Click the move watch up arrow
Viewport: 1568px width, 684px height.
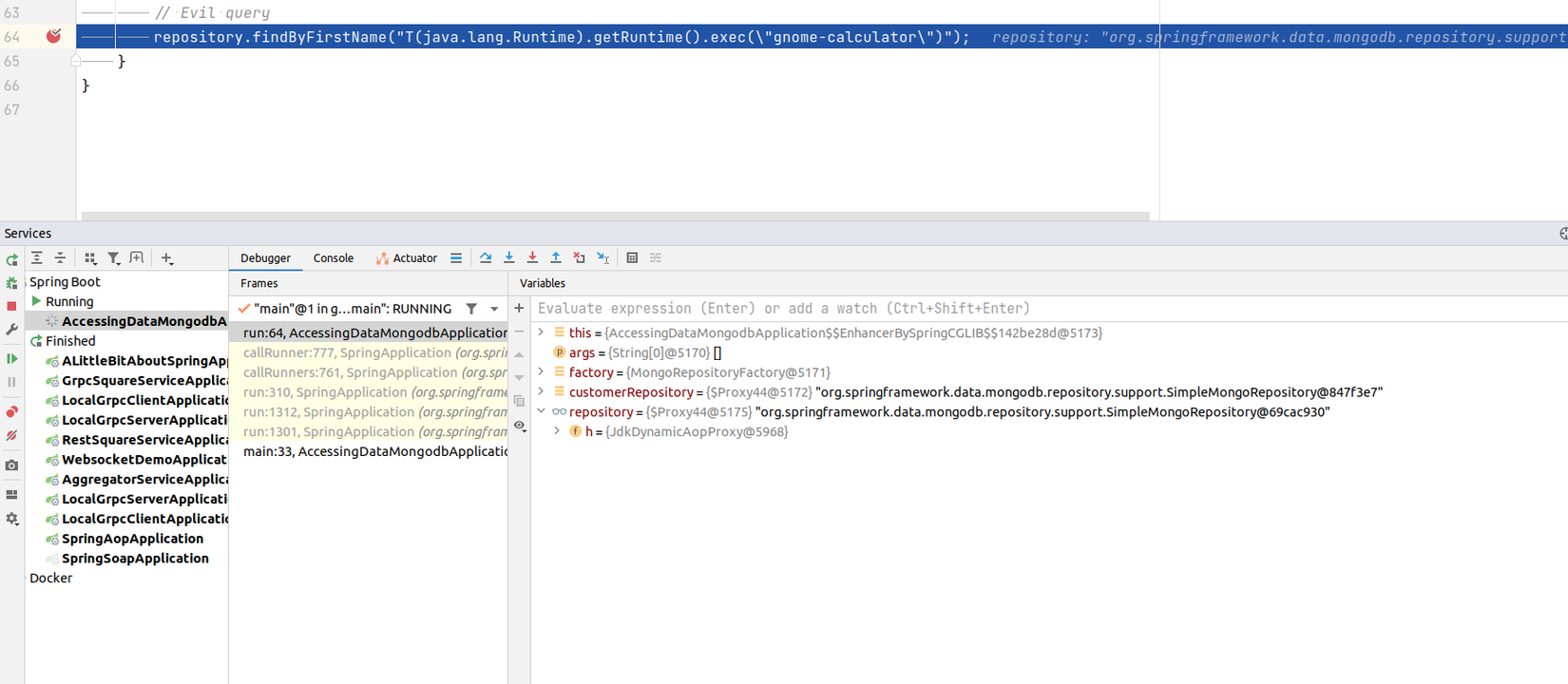(x=519, y=355)
